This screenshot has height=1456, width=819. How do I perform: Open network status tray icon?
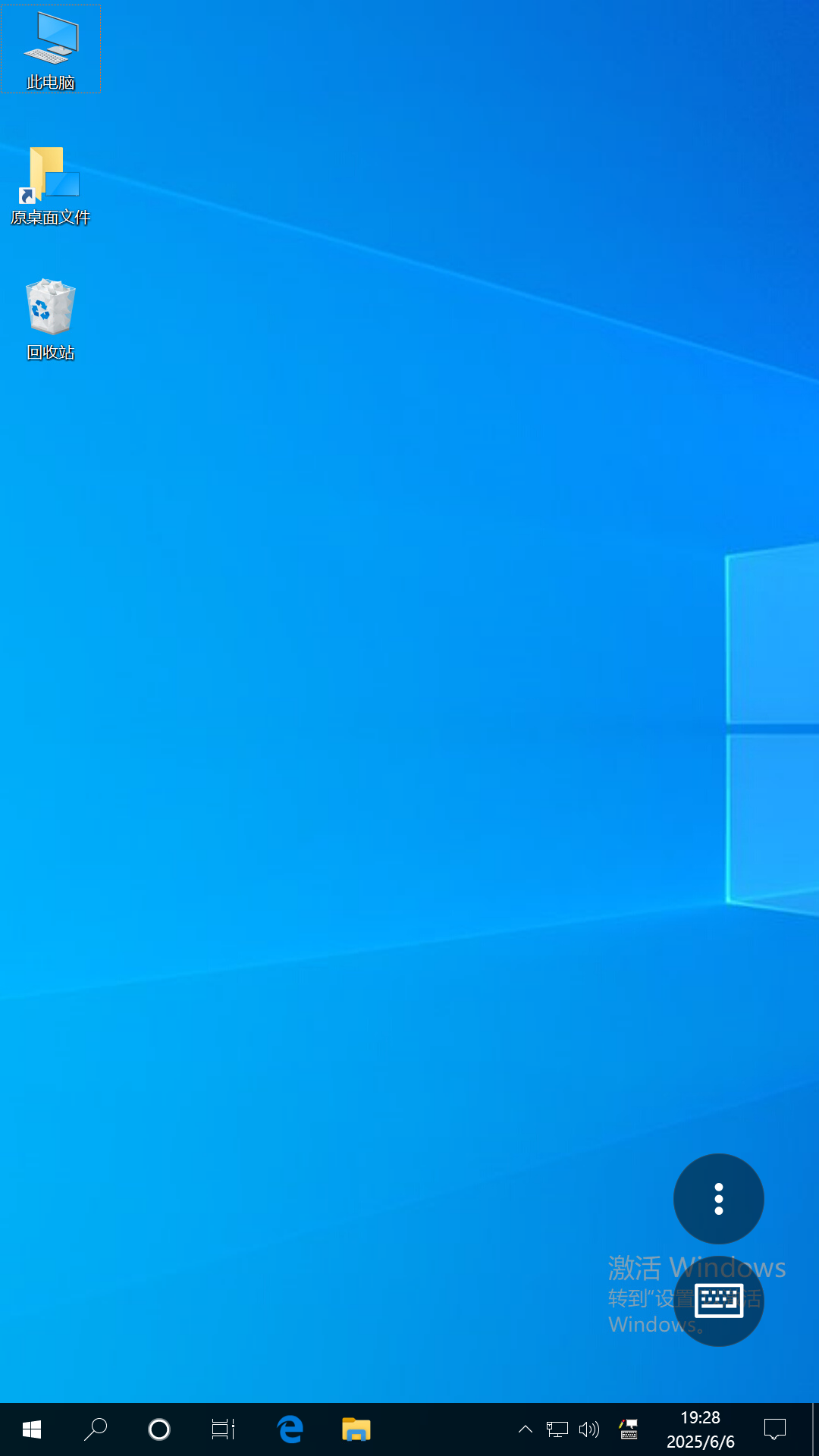pyautogui.click(x=557, y=1429)
